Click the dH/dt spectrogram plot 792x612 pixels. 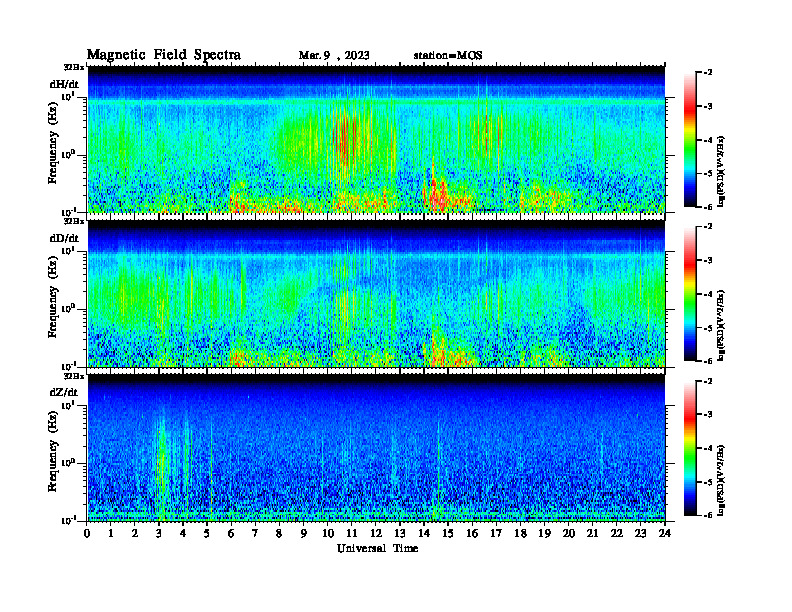point(376,139)
